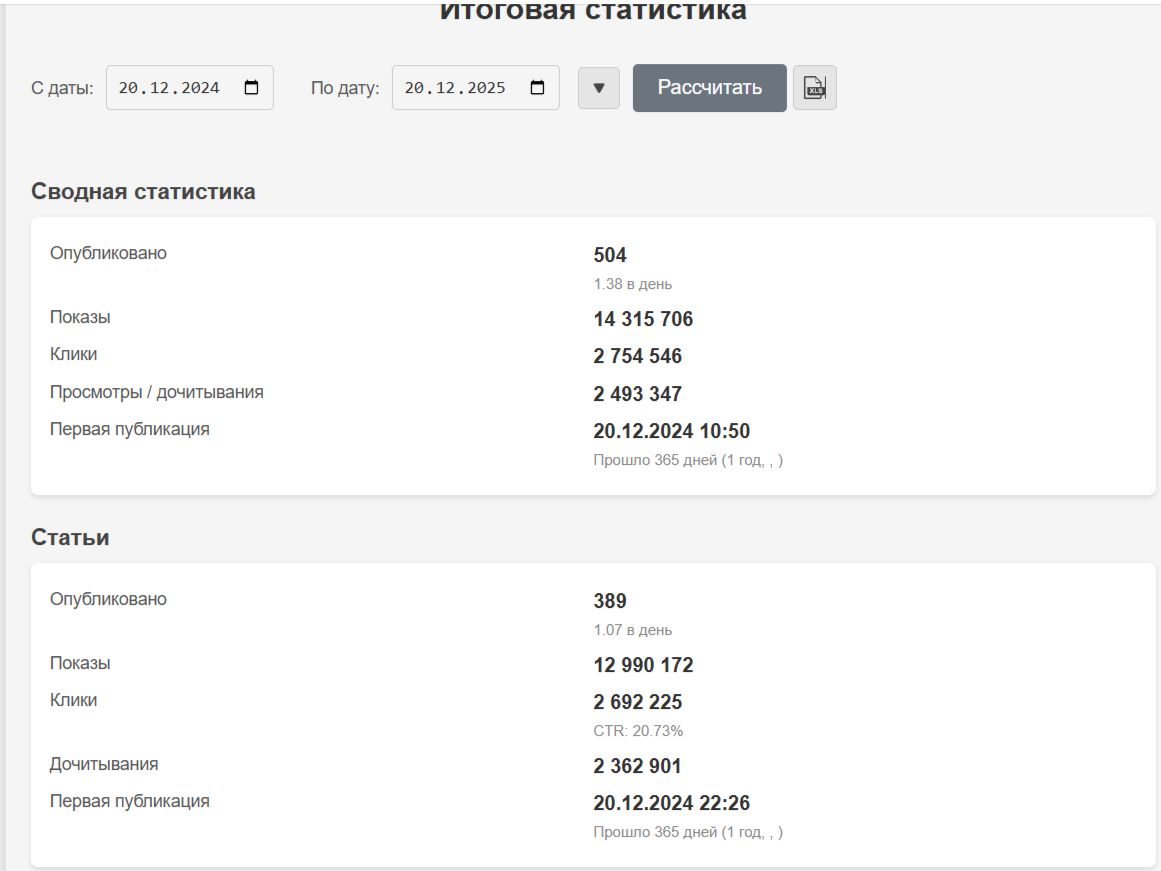Export statistics to XLS file
1161x871 pixels.
tap(815, 88)
